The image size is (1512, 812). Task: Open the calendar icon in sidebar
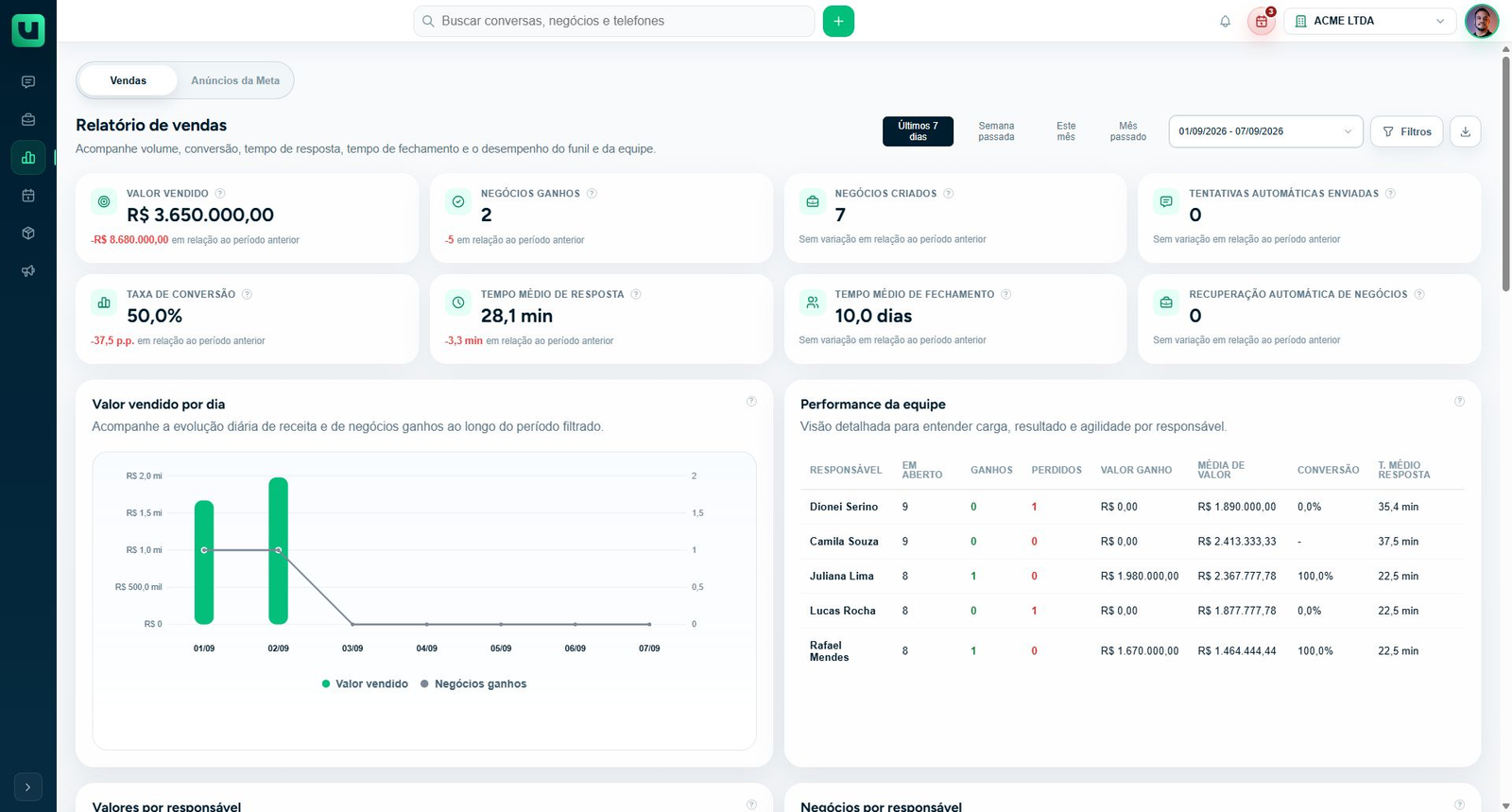click(x=28, y=196)
